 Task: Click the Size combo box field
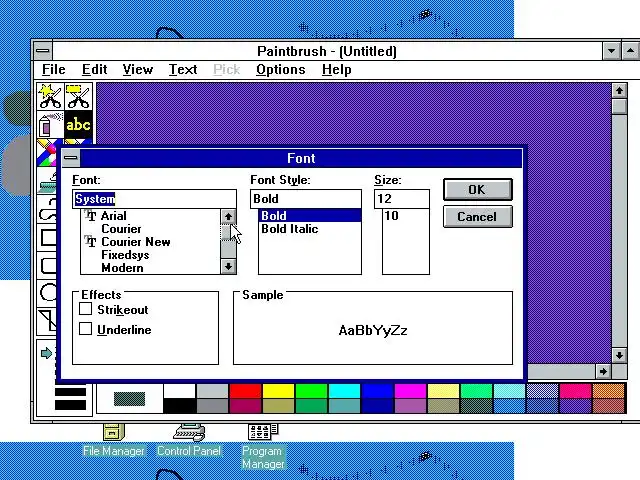point(402,199)
